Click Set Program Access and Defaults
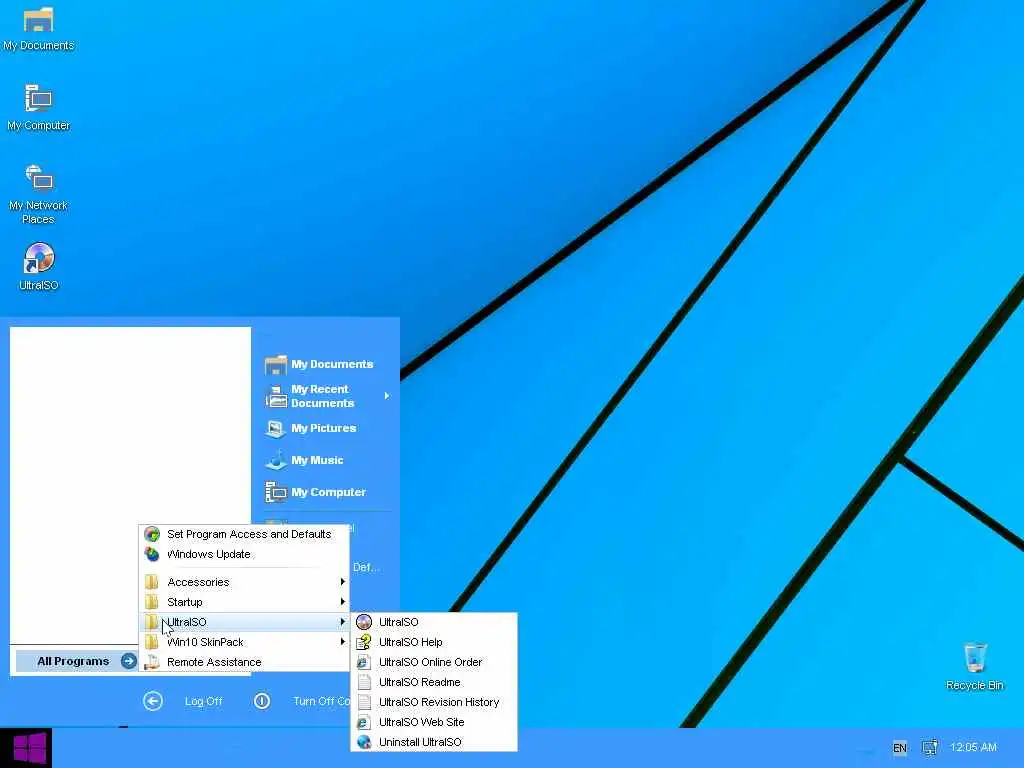 pos(245,534)
